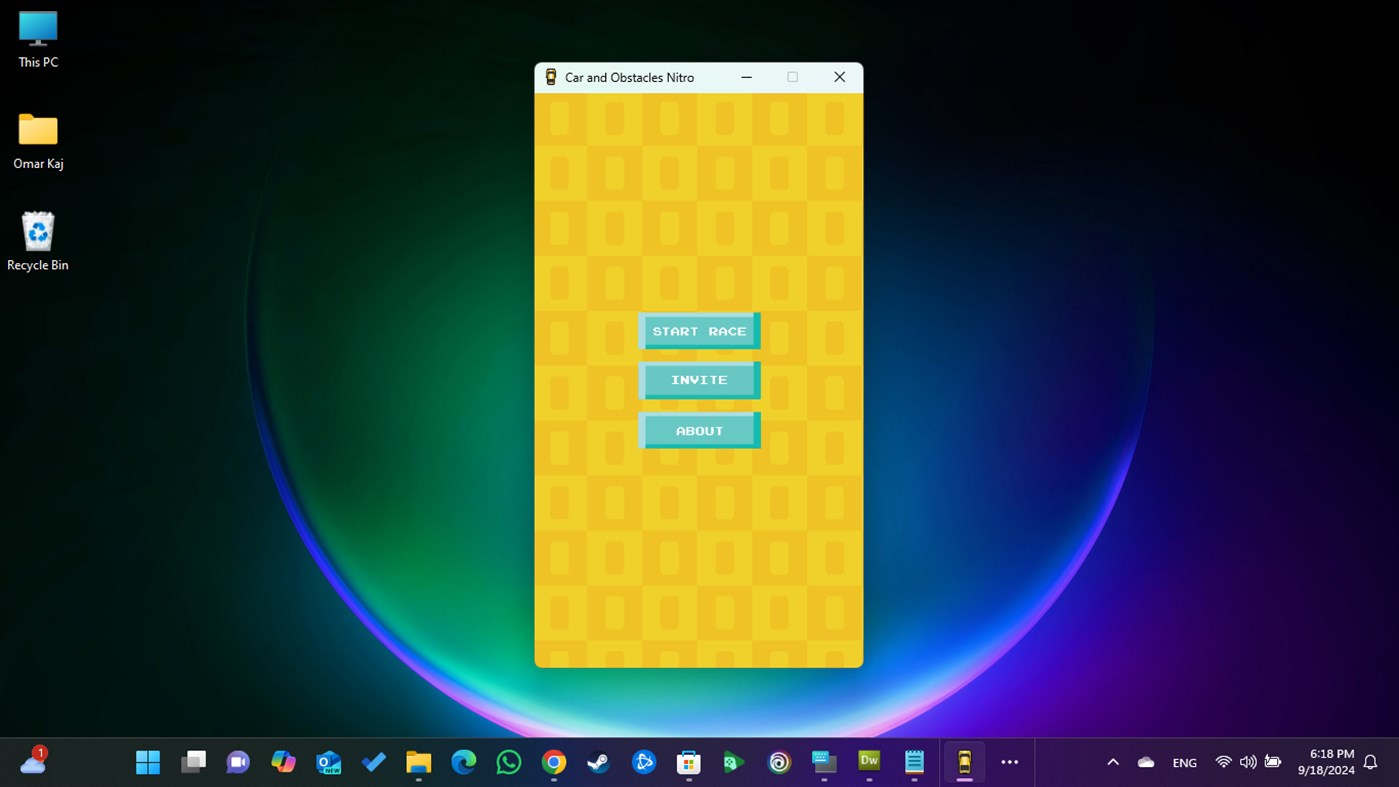Viewport: 1399px width, 787px height.
Task: Open WhatsApp from the taskbar
Action: point(508,762)
